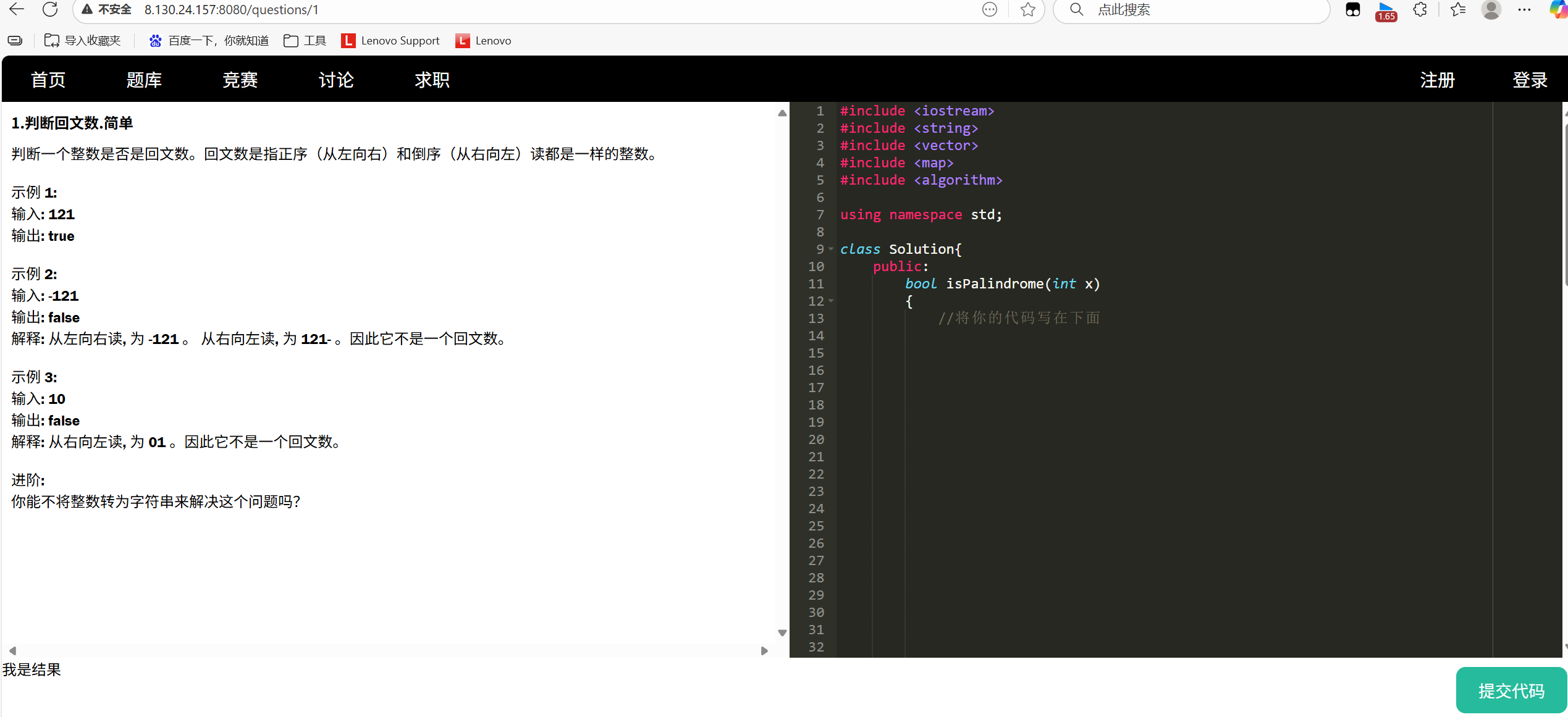
Task: Click 'using namespace std;' line
Action: tap(921, 214)
